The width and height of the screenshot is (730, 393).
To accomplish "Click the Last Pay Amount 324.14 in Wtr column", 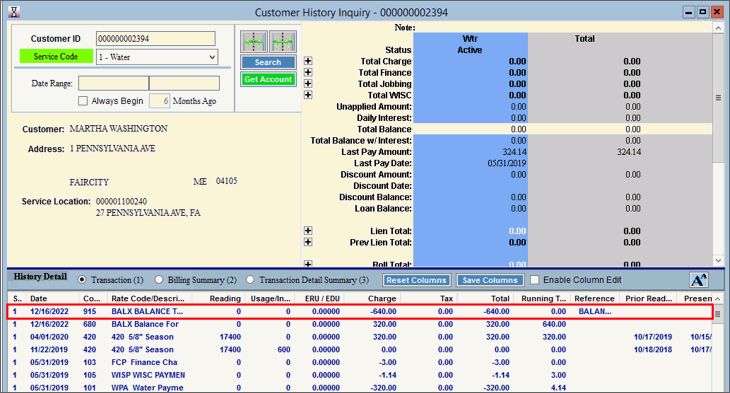I will (x=514, y=152).
